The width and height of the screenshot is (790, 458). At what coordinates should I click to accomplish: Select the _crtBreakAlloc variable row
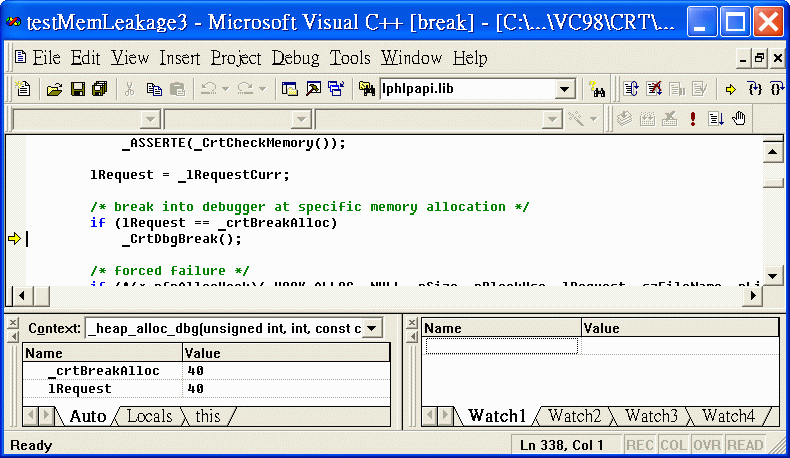click(206, 371)
